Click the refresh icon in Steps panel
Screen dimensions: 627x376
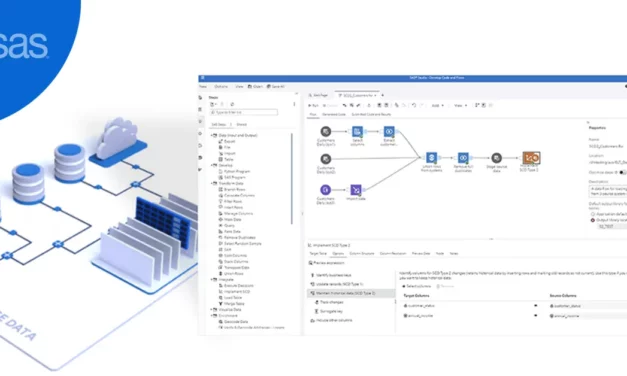[x=232, y=104]
